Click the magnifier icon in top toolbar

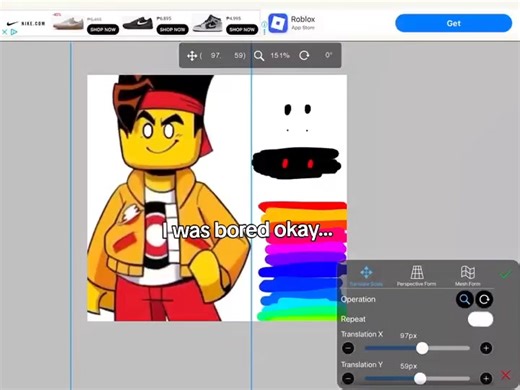click(x=259, y=56)
